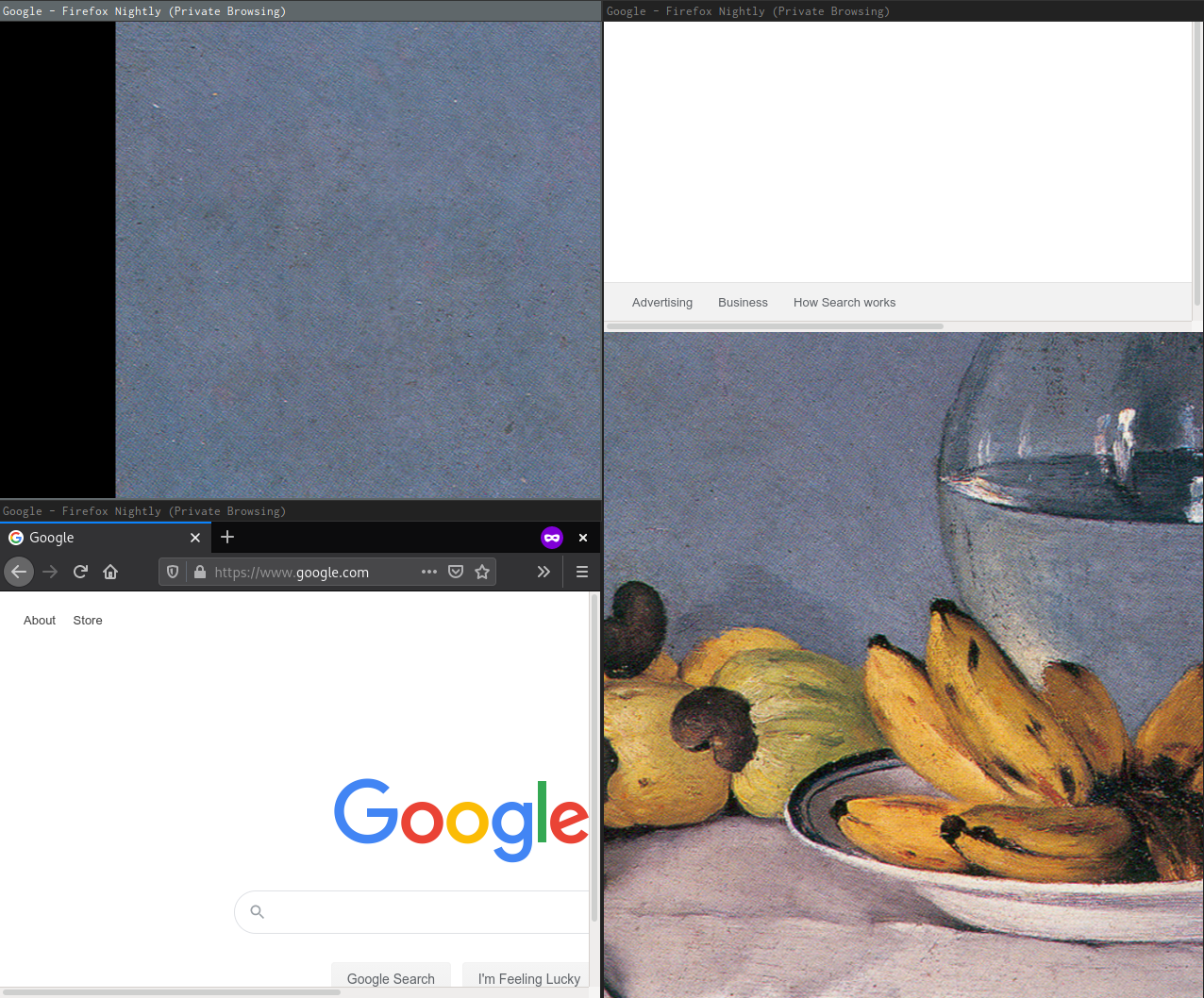
Task: Click the I'm Feeling Lucky button
Action: 529,979
